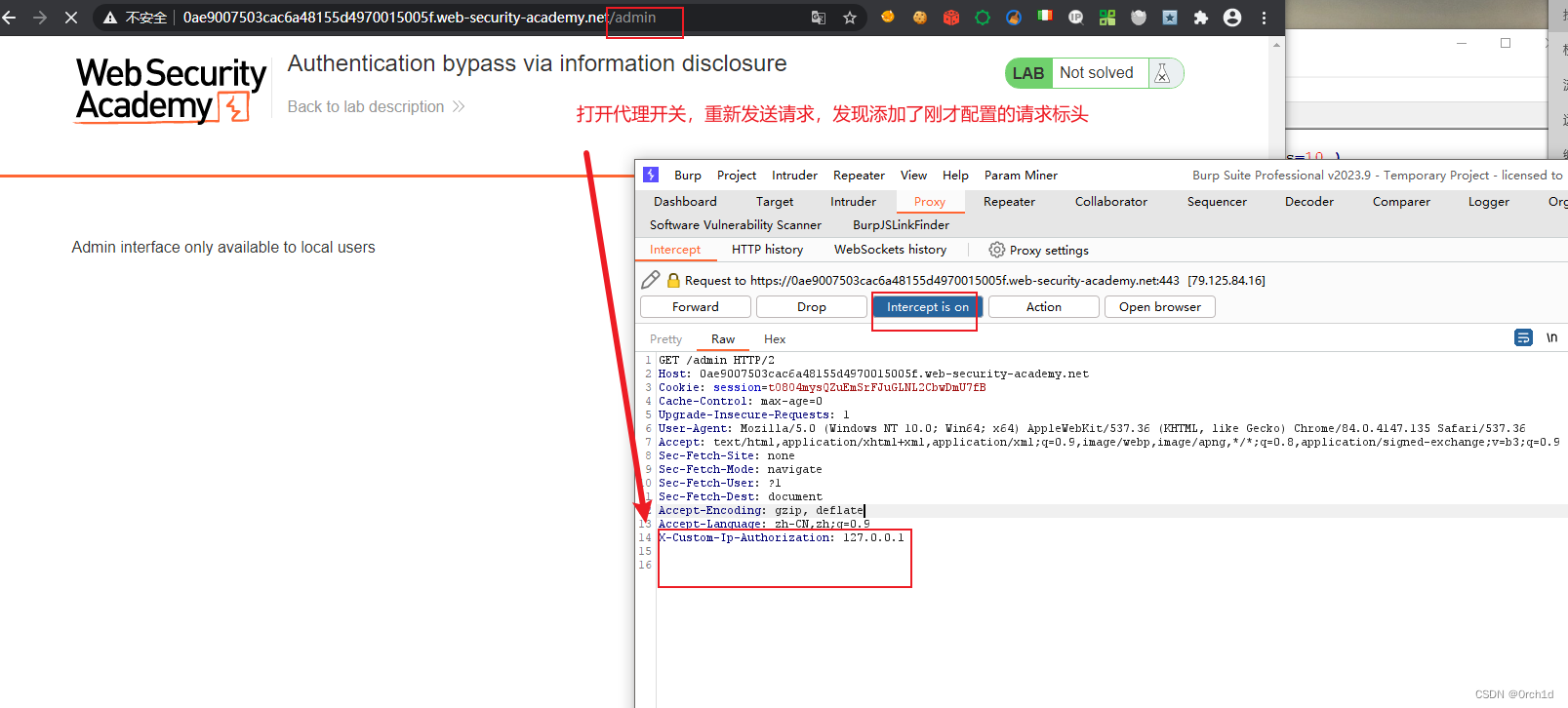Open the Chrome profile avatar icon
This screenshot has width=1568, height=708.
tap(1232, 18)
